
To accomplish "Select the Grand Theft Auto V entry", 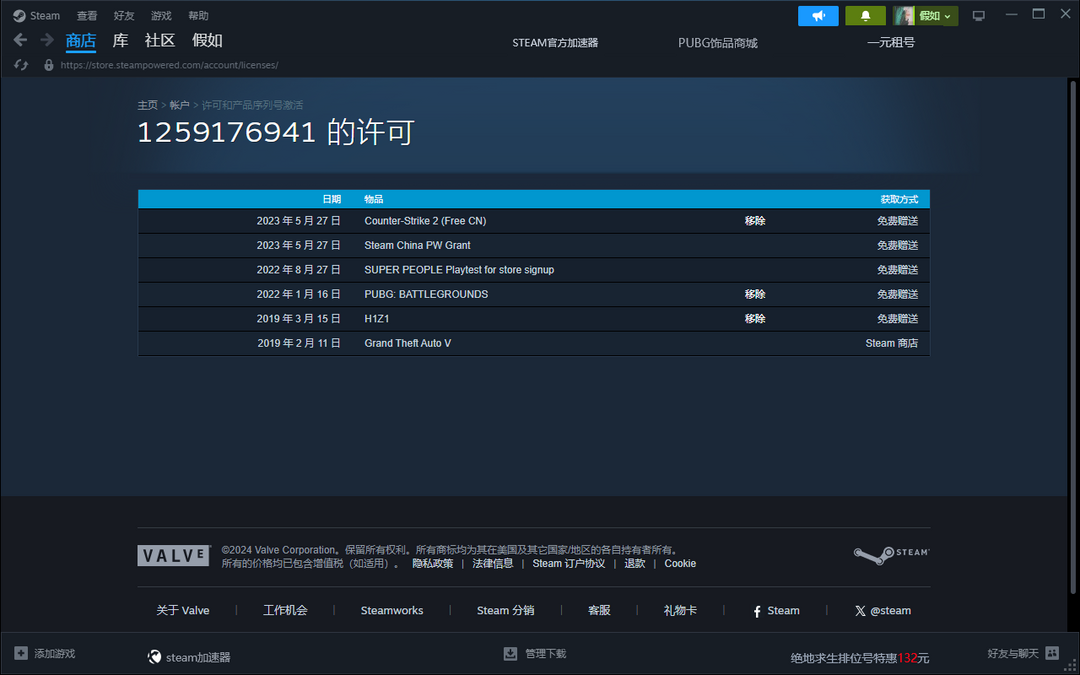I will point(408,343).
